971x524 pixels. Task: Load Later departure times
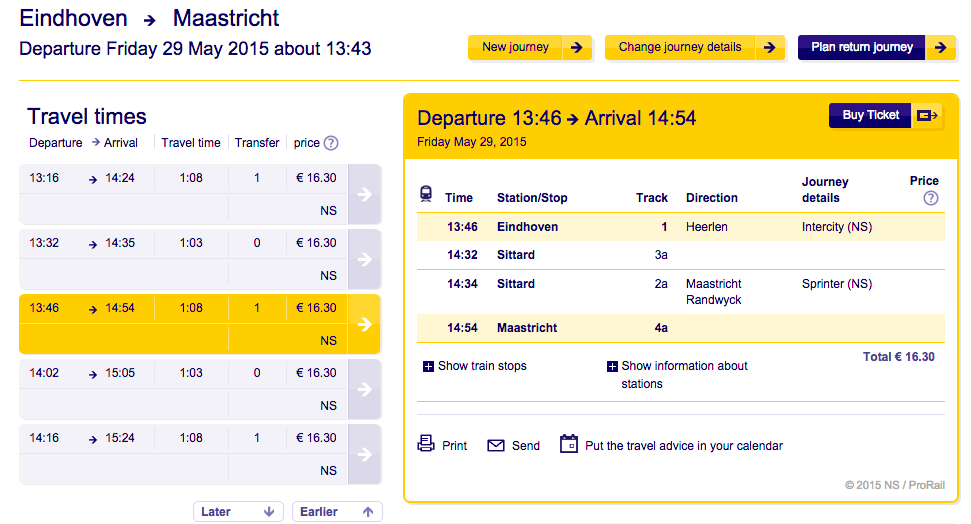[238, 512]
